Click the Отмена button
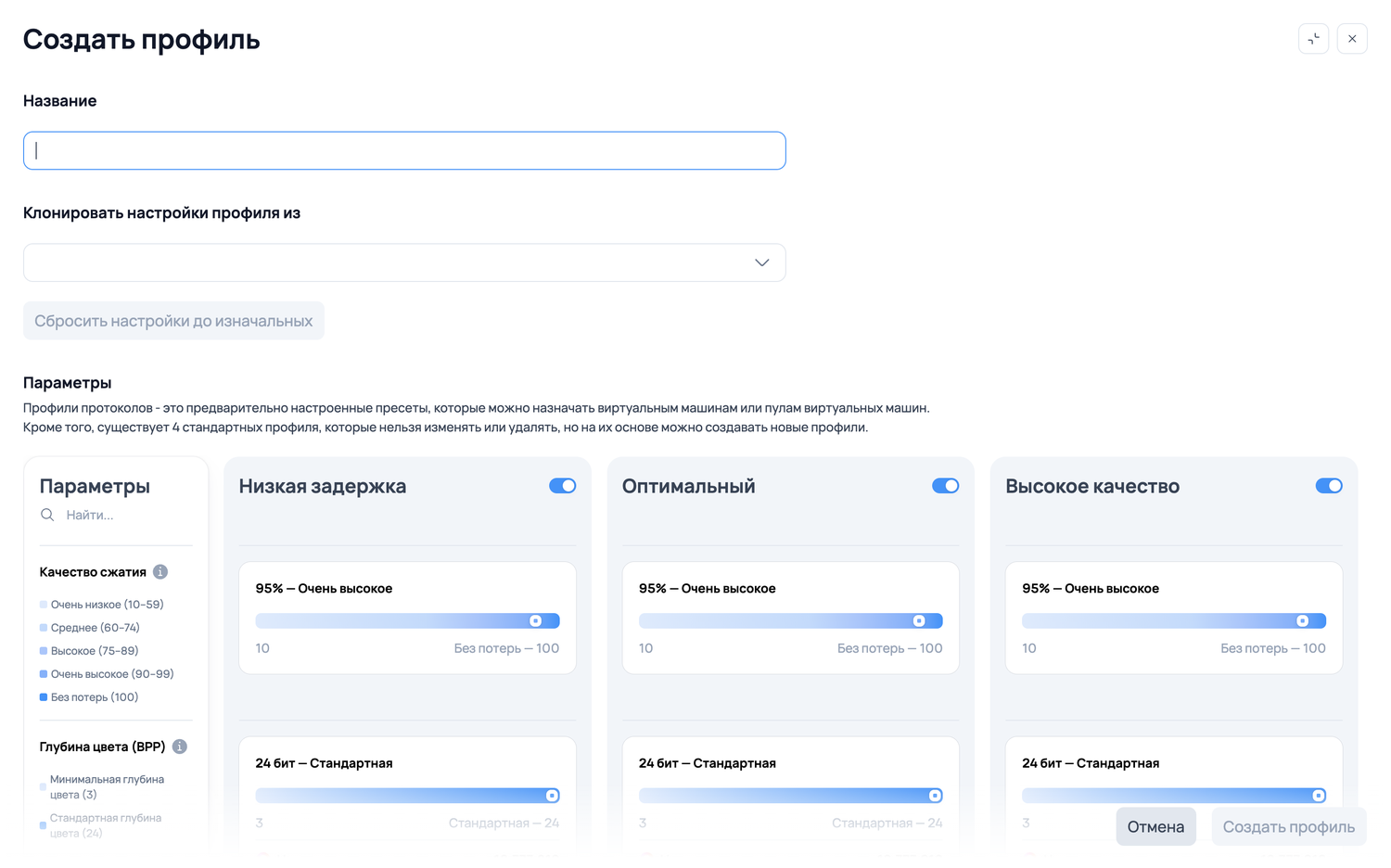 coord(1155,826)
